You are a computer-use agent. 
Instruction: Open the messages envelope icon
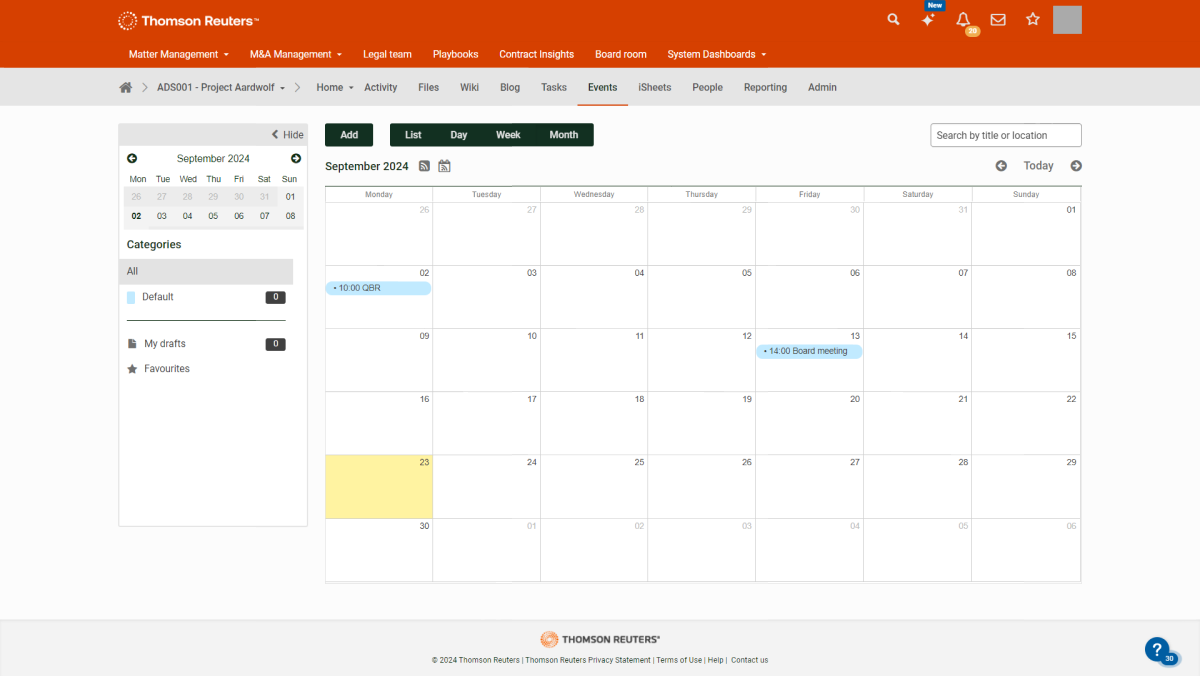tap(998, 20)
